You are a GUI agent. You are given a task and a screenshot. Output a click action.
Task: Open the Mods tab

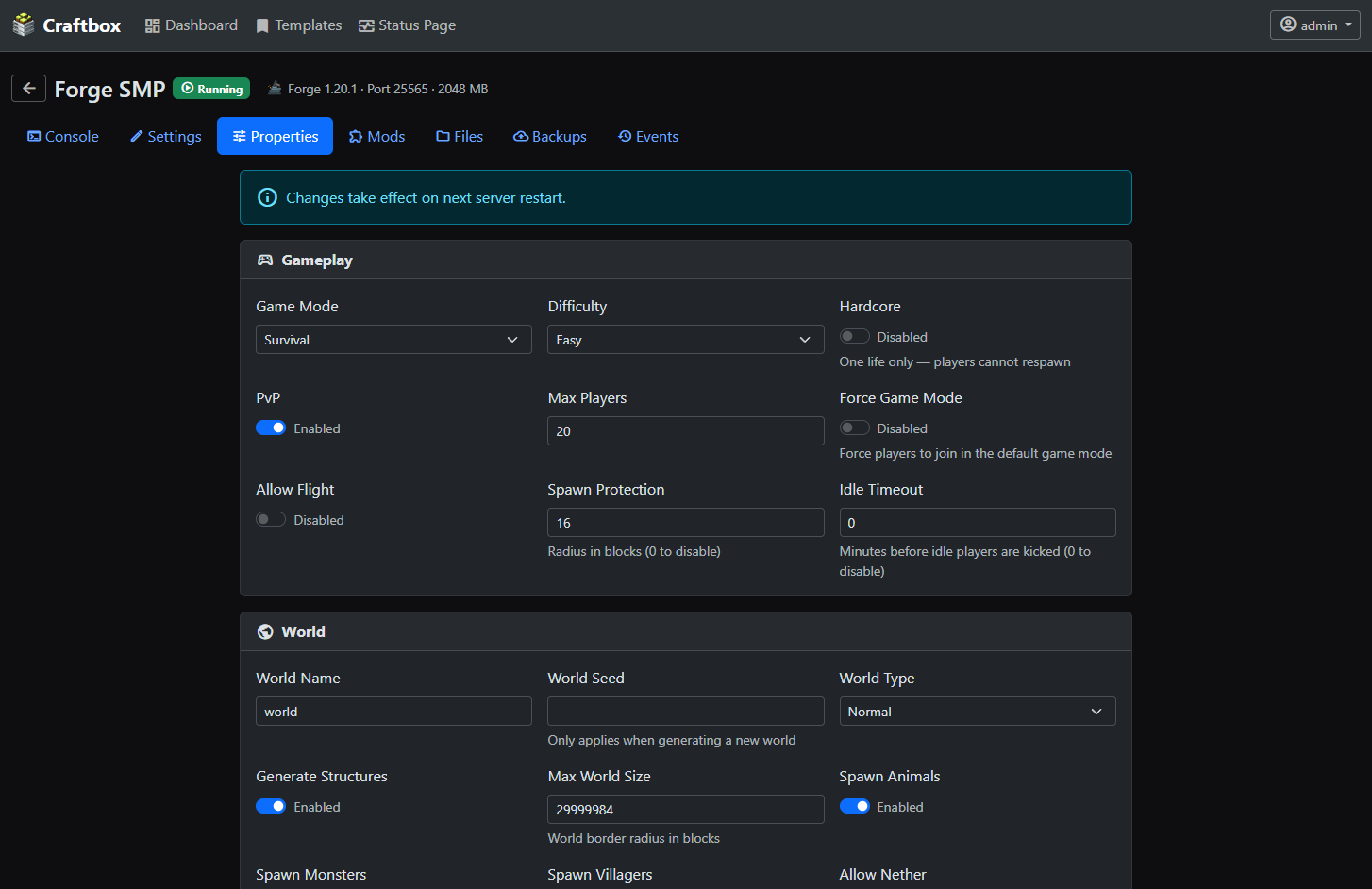[376, 136]
